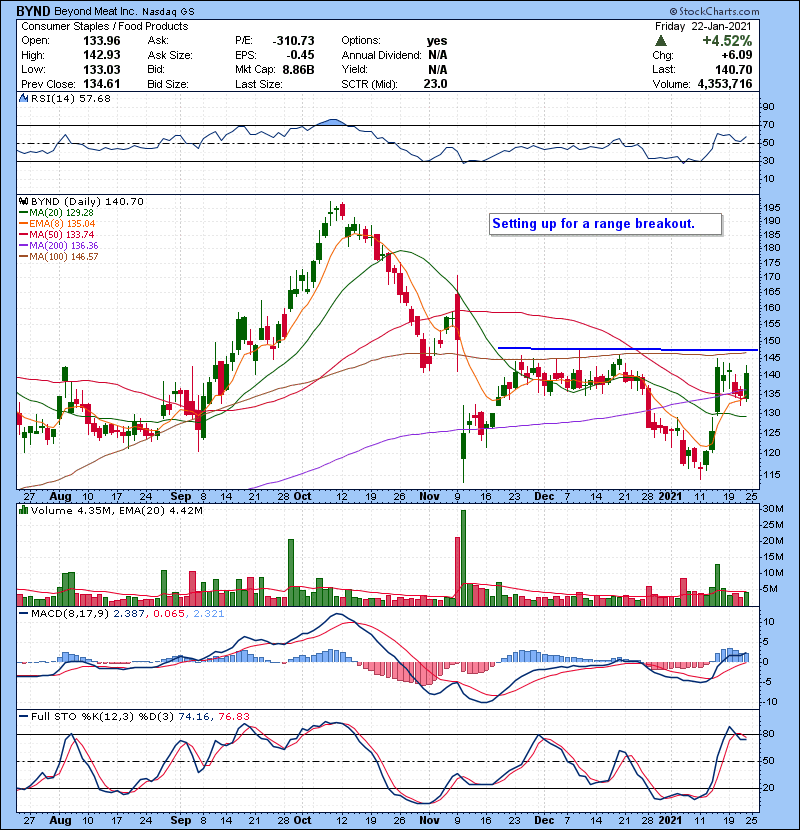This screenshot has height=830, width=800.
Task: Click the green up-triangle change indicator
Action: [660, 41]
